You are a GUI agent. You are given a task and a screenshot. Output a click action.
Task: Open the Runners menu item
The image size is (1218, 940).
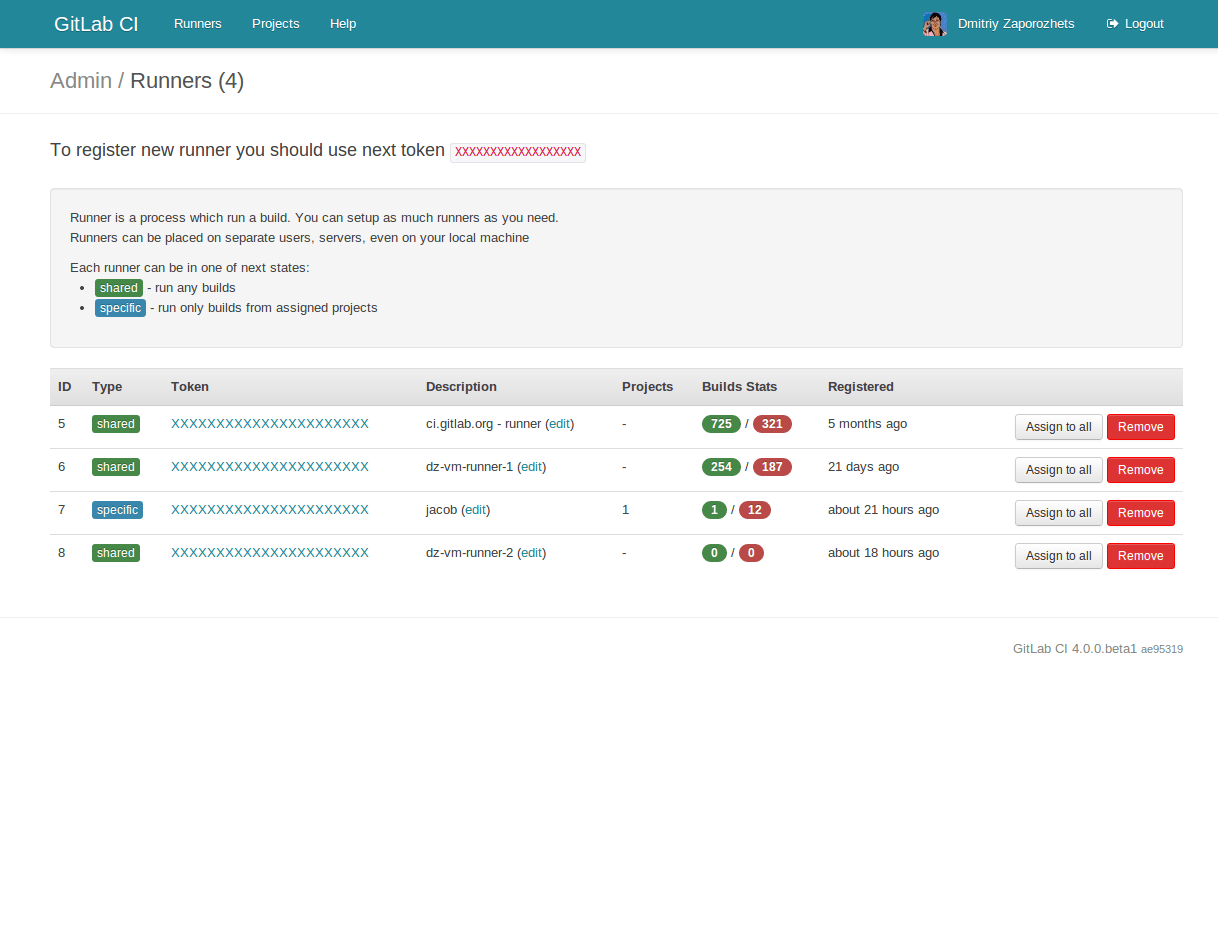point(198,24)
